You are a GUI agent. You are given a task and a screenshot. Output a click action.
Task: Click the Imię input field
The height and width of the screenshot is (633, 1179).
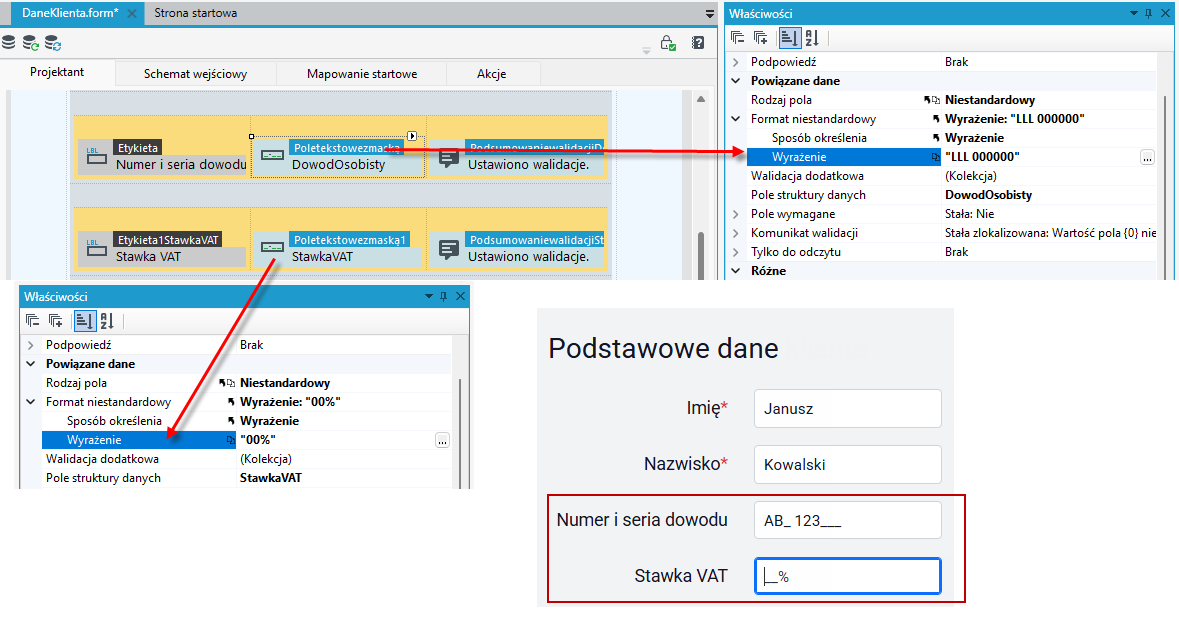tap(847, 409)
